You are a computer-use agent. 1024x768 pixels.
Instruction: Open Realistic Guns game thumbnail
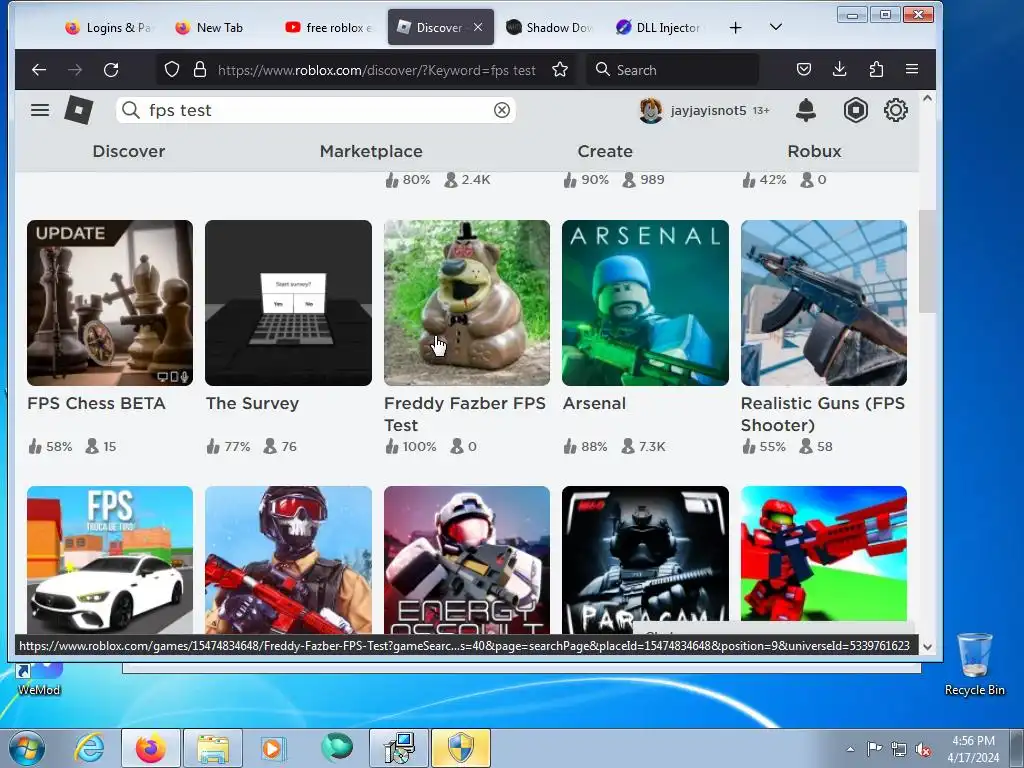click(824, 303)
